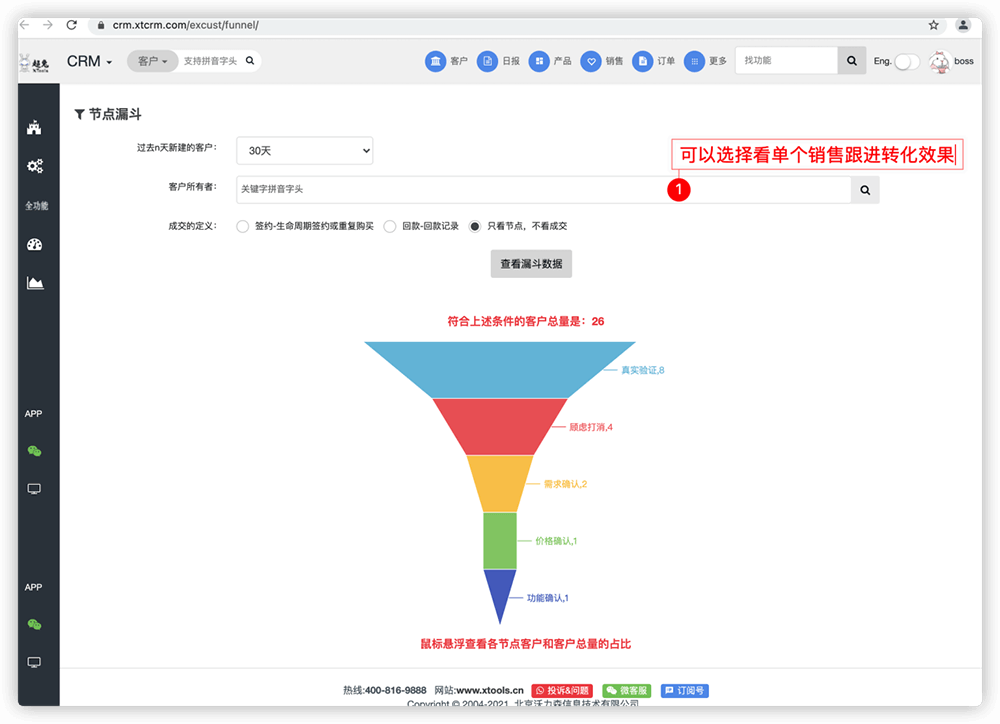
Task: Click the search icon for 客户所有者 field
Action: tap(865, 190)
